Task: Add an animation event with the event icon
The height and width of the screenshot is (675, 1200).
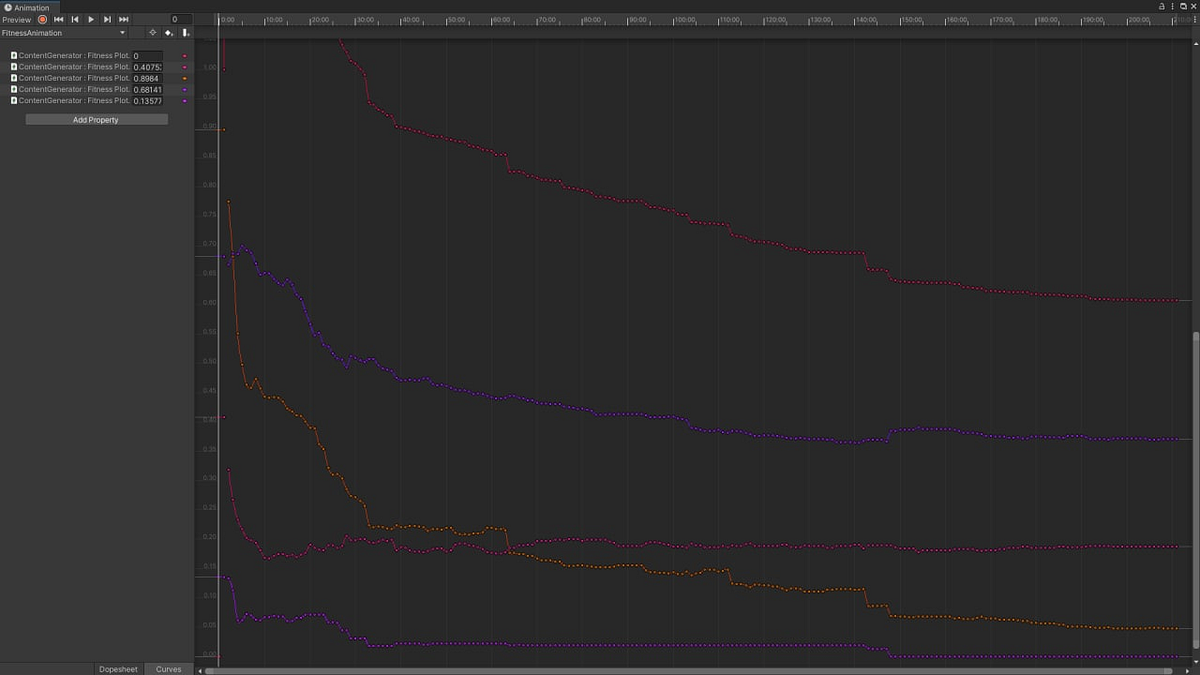Action: [x=185, y=32]
